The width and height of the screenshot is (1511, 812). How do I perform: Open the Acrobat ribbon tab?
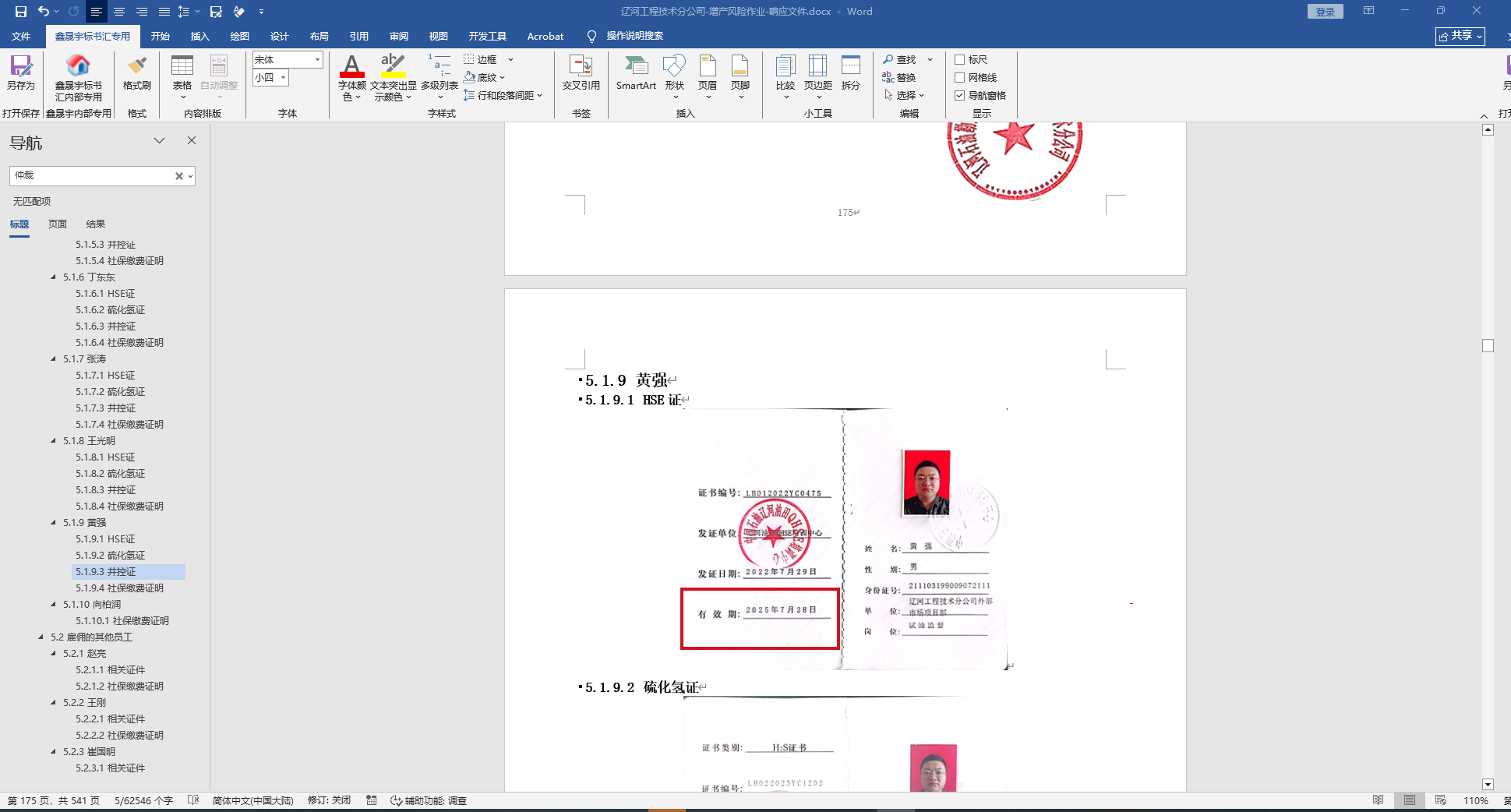[545, 36]
